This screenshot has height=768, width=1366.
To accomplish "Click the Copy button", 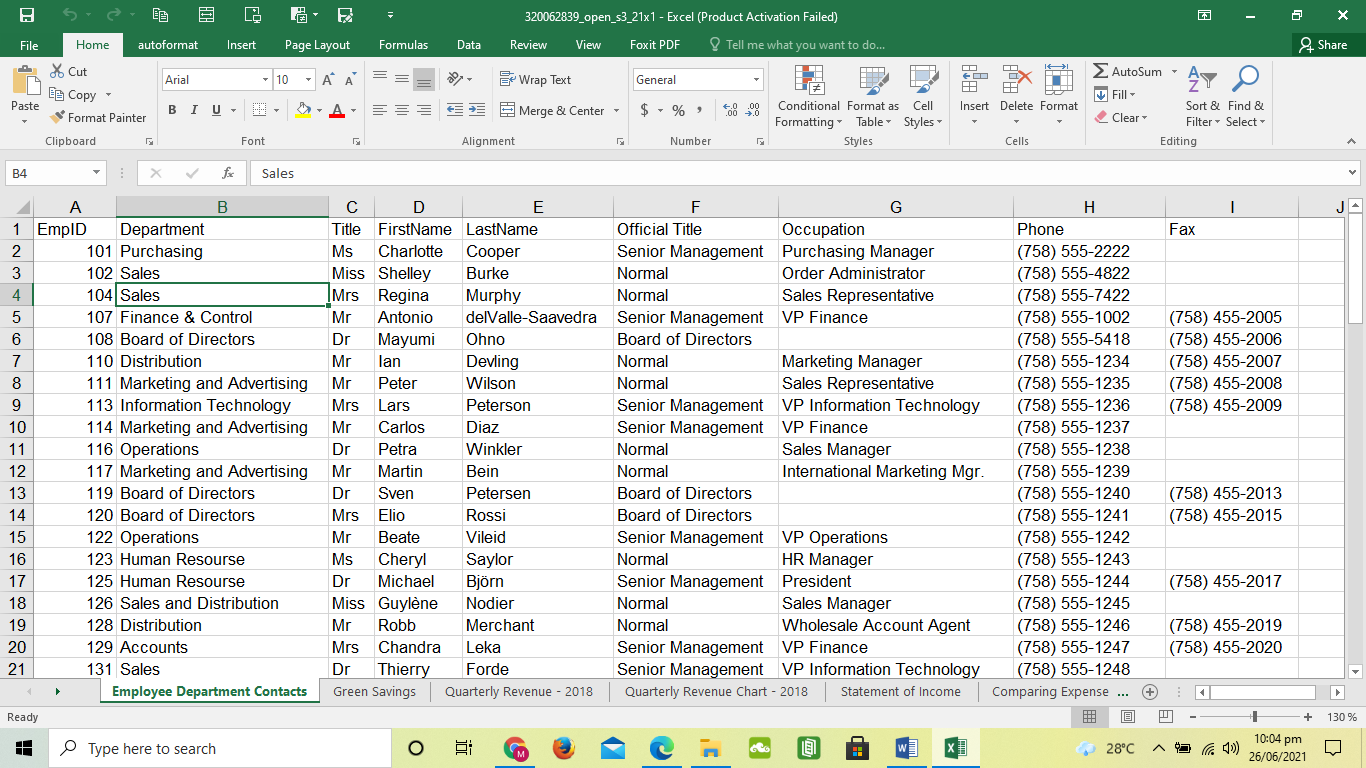I will [74, 95].
